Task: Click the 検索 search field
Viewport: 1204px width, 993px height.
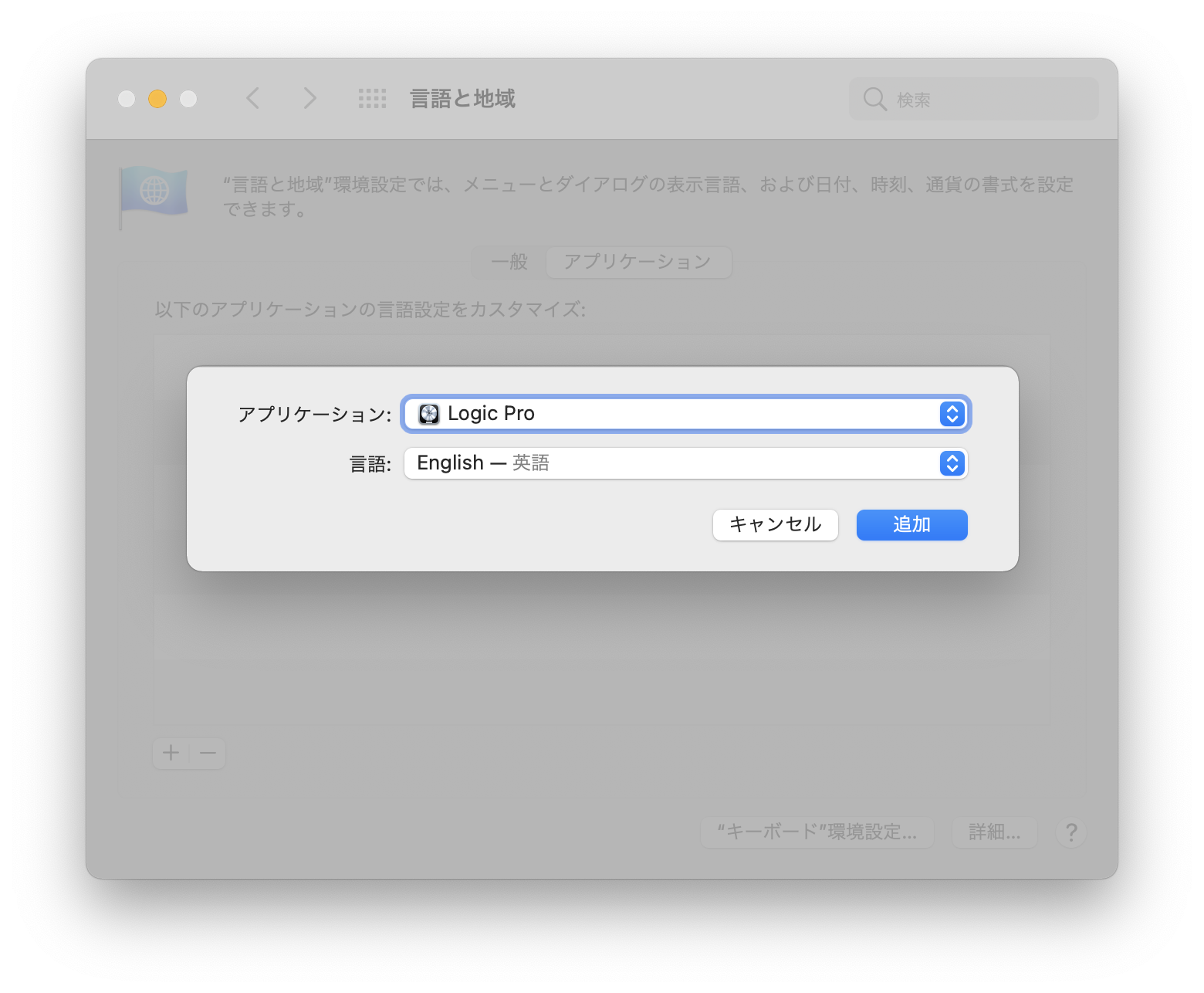Action: click(x=973, y=99)
